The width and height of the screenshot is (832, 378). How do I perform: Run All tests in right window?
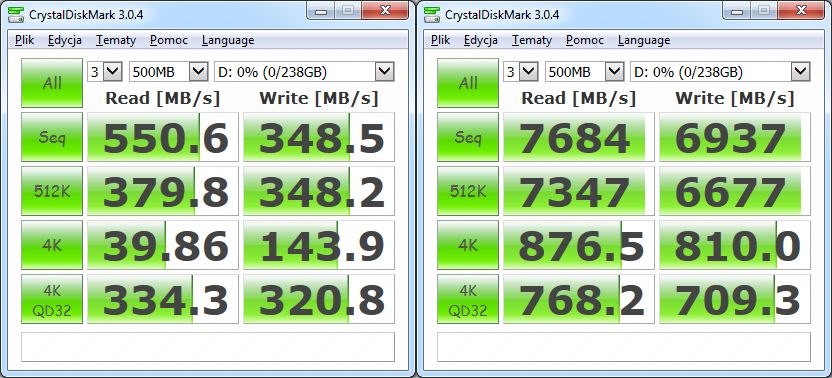point(468,83)
